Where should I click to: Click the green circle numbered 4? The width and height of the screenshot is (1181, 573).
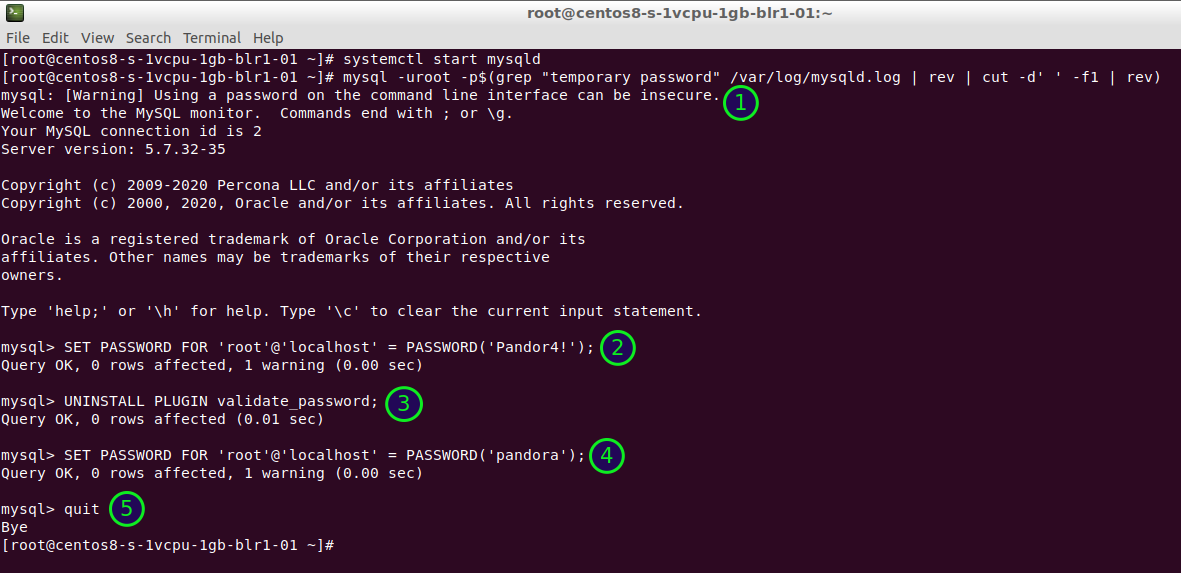point(606,456)
